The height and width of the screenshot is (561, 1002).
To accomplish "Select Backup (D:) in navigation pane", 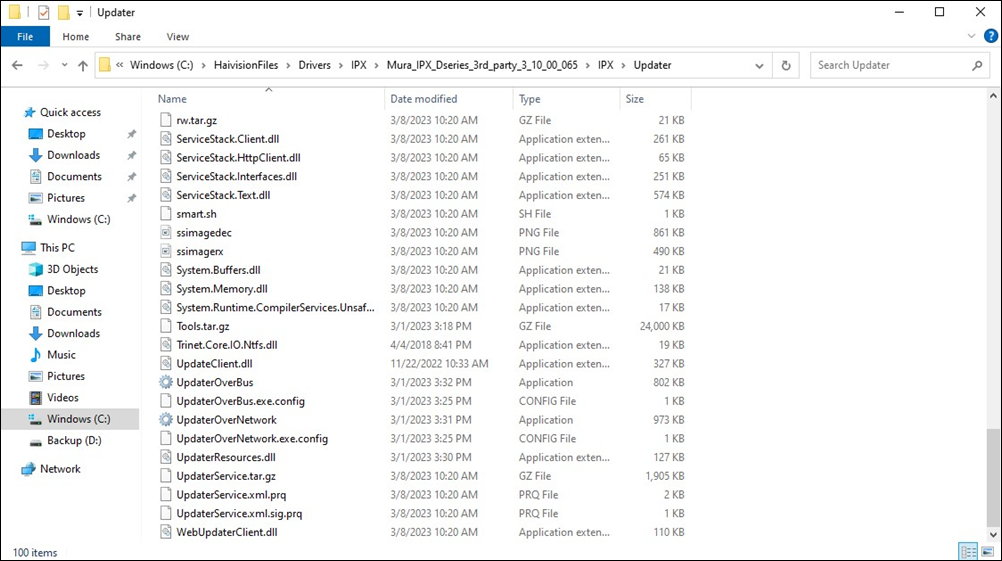I will [x=74, y=441].
